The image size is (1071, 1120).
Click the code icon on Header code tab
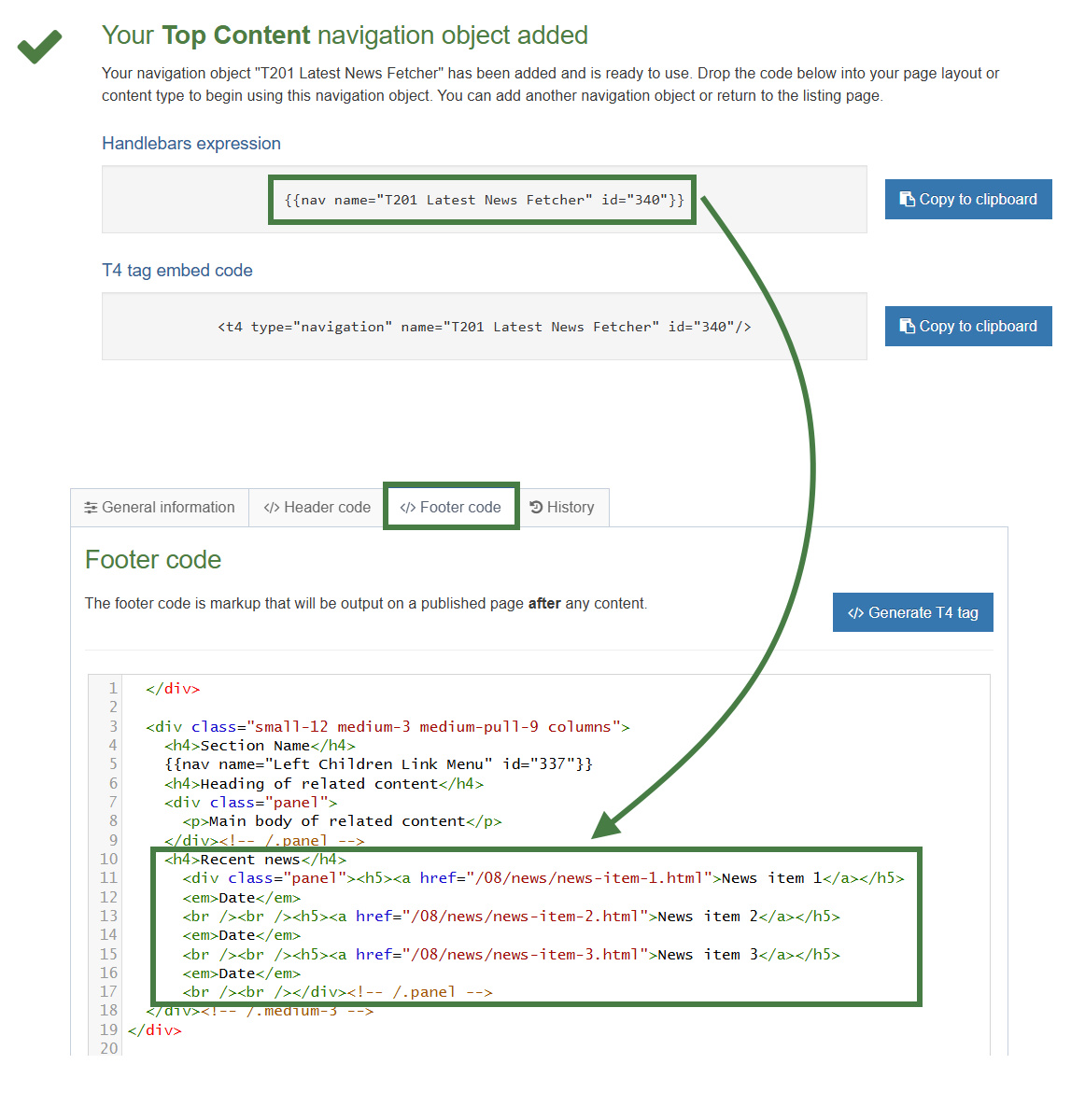[272, 507]
